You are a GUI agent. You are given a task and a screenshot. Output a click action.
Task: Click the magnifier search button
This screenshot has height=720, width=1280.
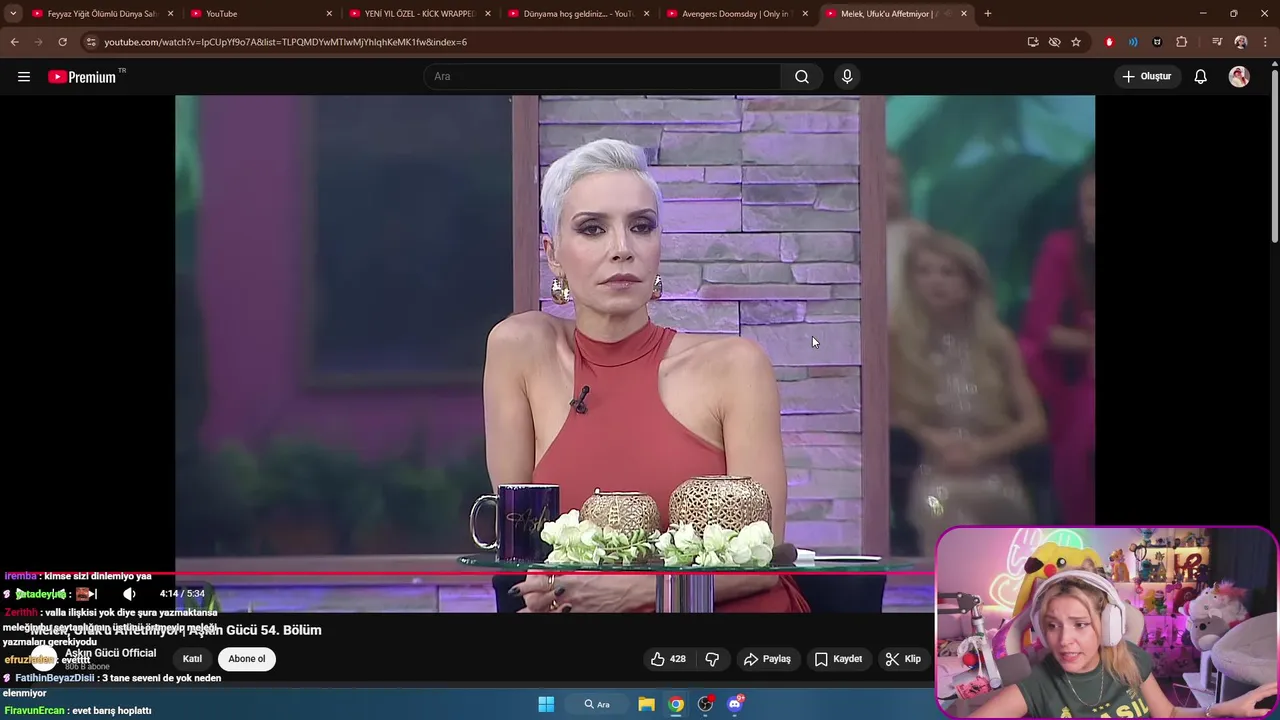pyautogui.click(x=802, y=77)
